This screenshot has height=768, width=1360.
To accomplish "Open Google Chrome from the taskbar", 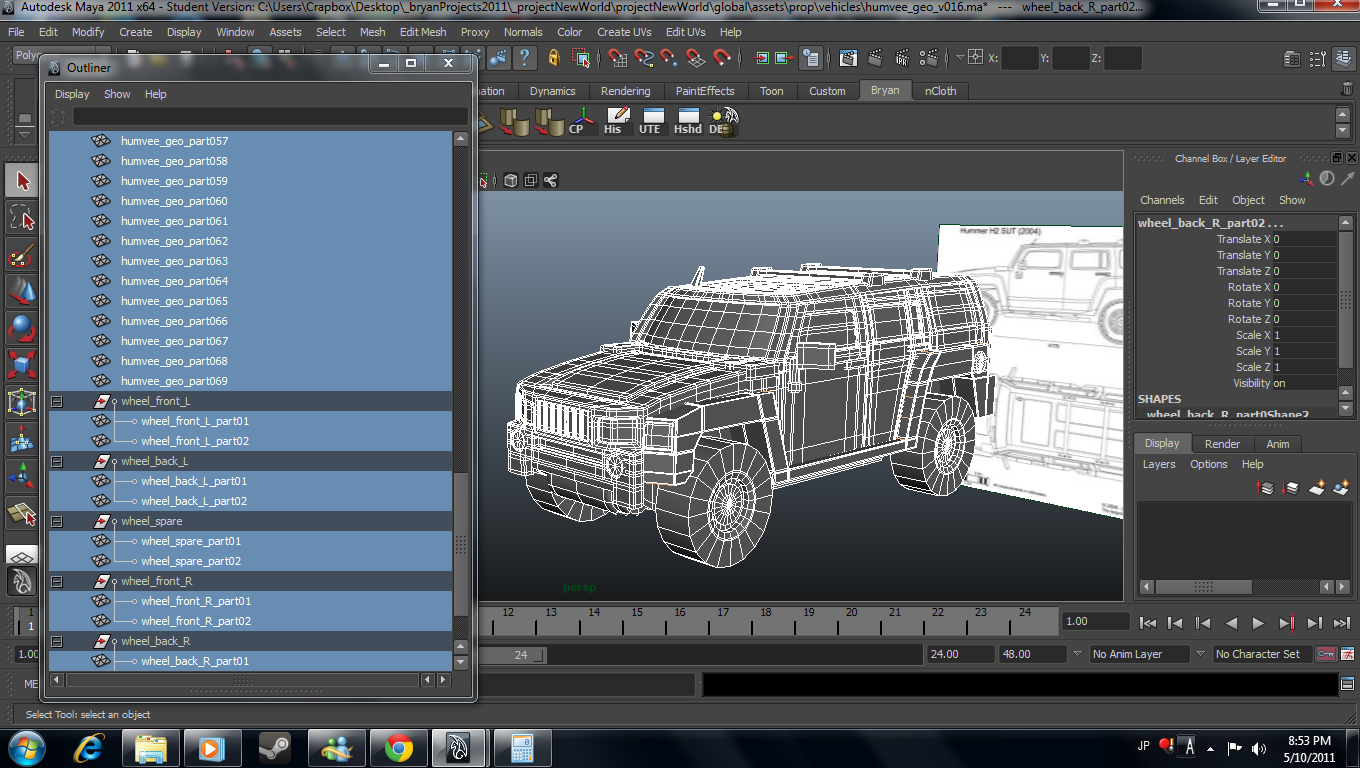I will [x=399, y=747].
